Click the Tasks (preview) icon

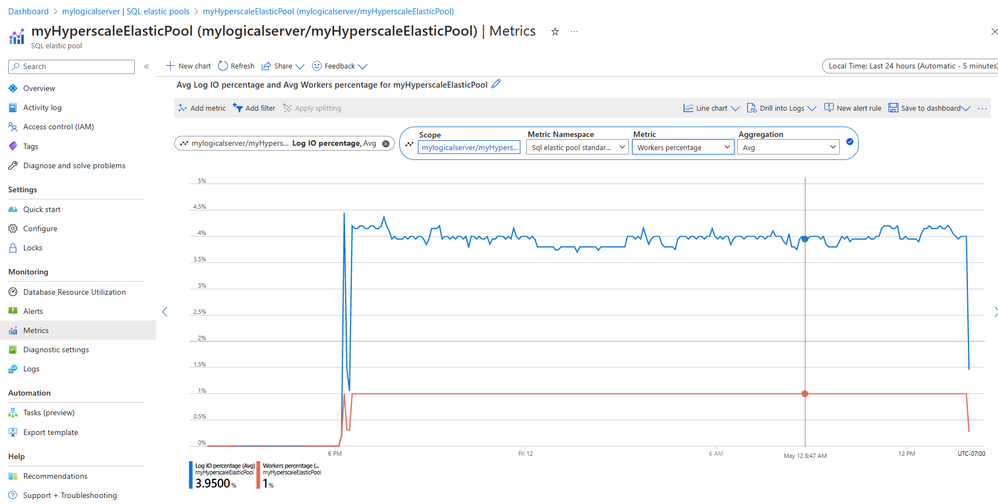point(13,412)
